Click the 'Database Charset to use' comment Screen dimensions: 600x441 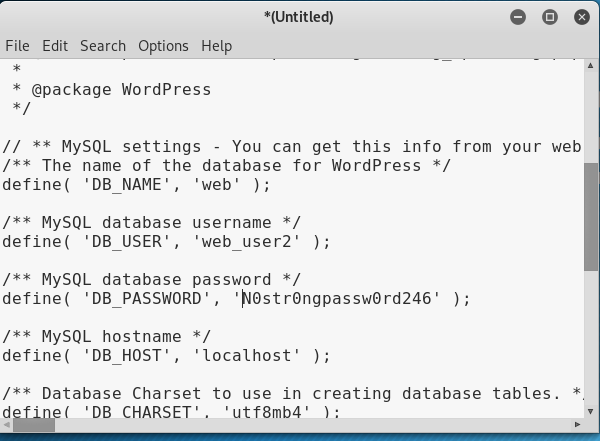292,394
